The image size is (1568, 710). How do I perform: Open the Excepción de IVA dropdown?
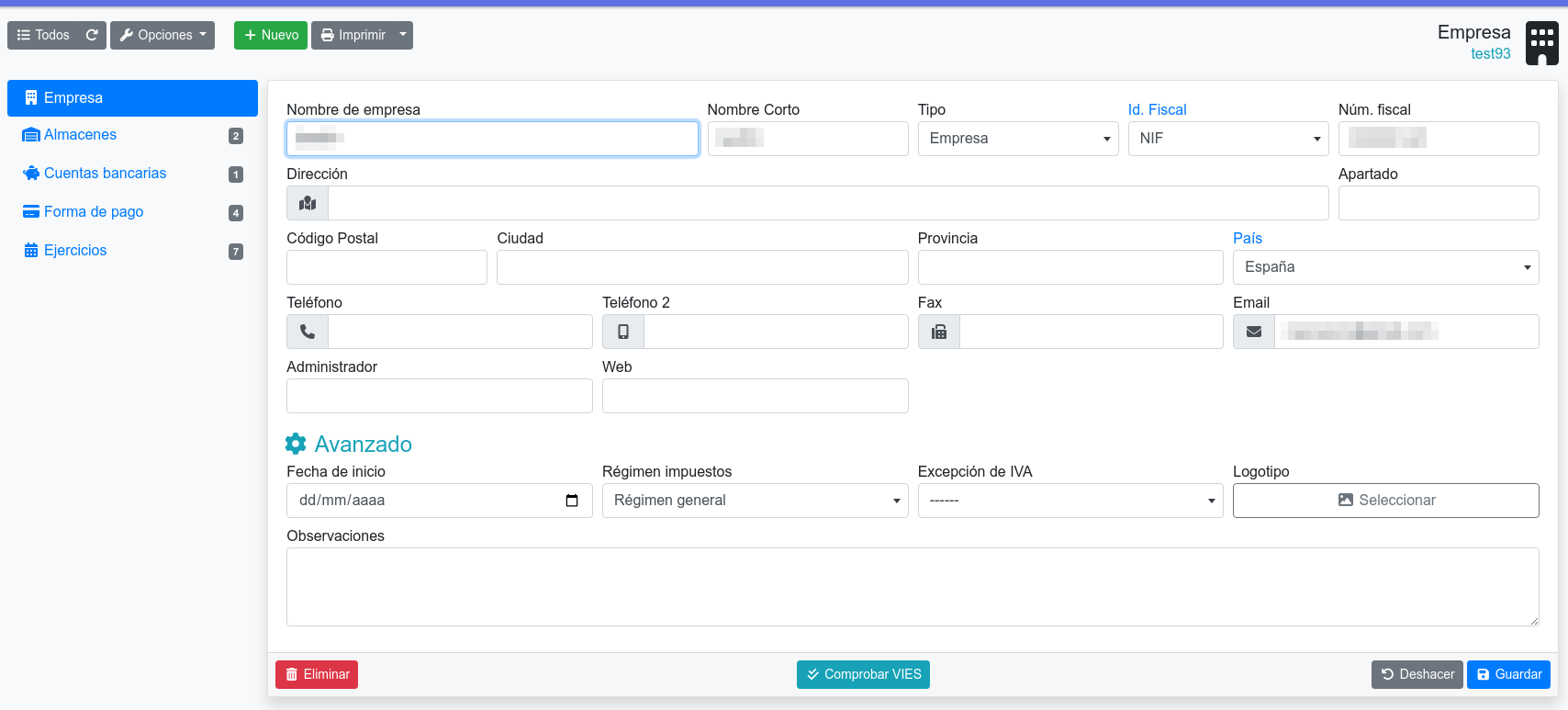[1070, 501]
